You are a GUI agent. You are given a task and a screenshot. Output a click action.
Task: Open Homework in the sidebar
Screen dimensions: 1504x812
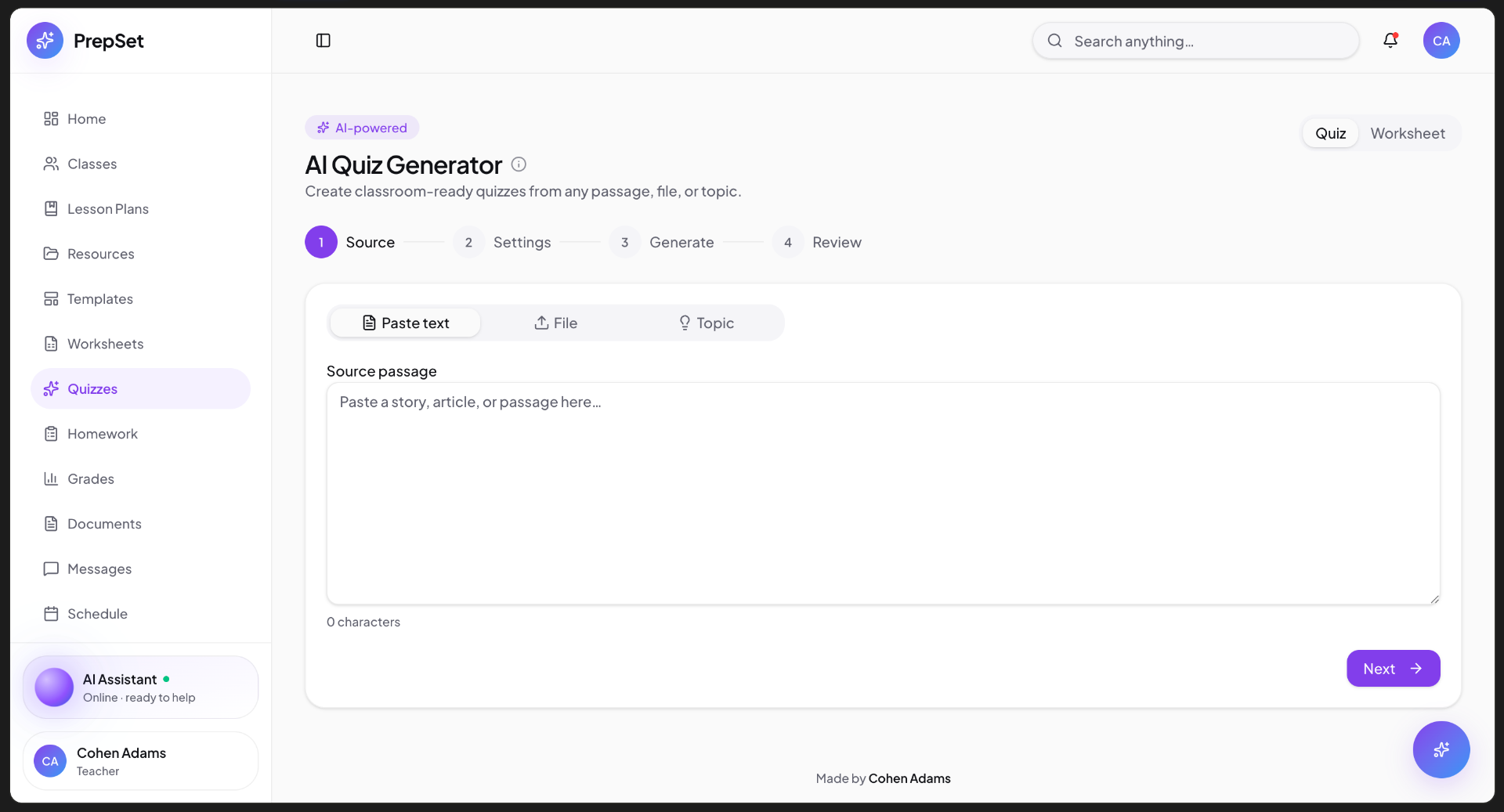pos(140,434)
